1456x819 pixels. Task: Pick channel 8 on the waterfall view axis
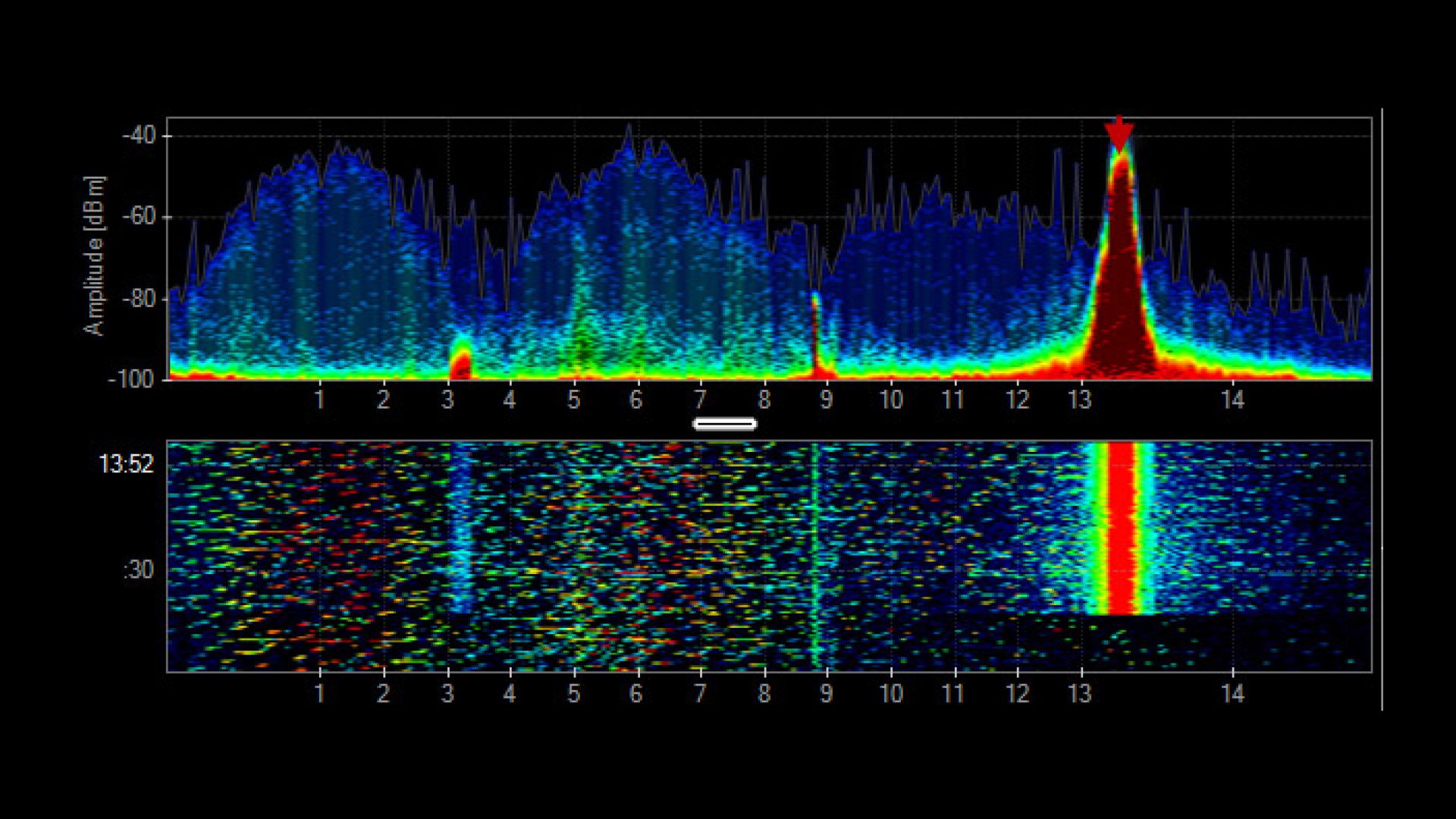pyautogui.click(x=764, y=692)
